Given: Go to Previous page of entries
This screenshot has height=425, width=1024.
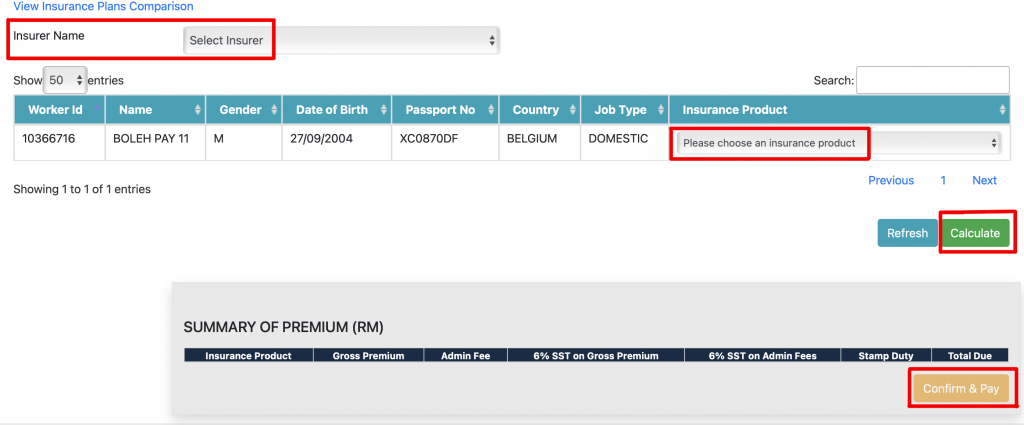Looking at the screenshot, I should click(x=890, y=181).
